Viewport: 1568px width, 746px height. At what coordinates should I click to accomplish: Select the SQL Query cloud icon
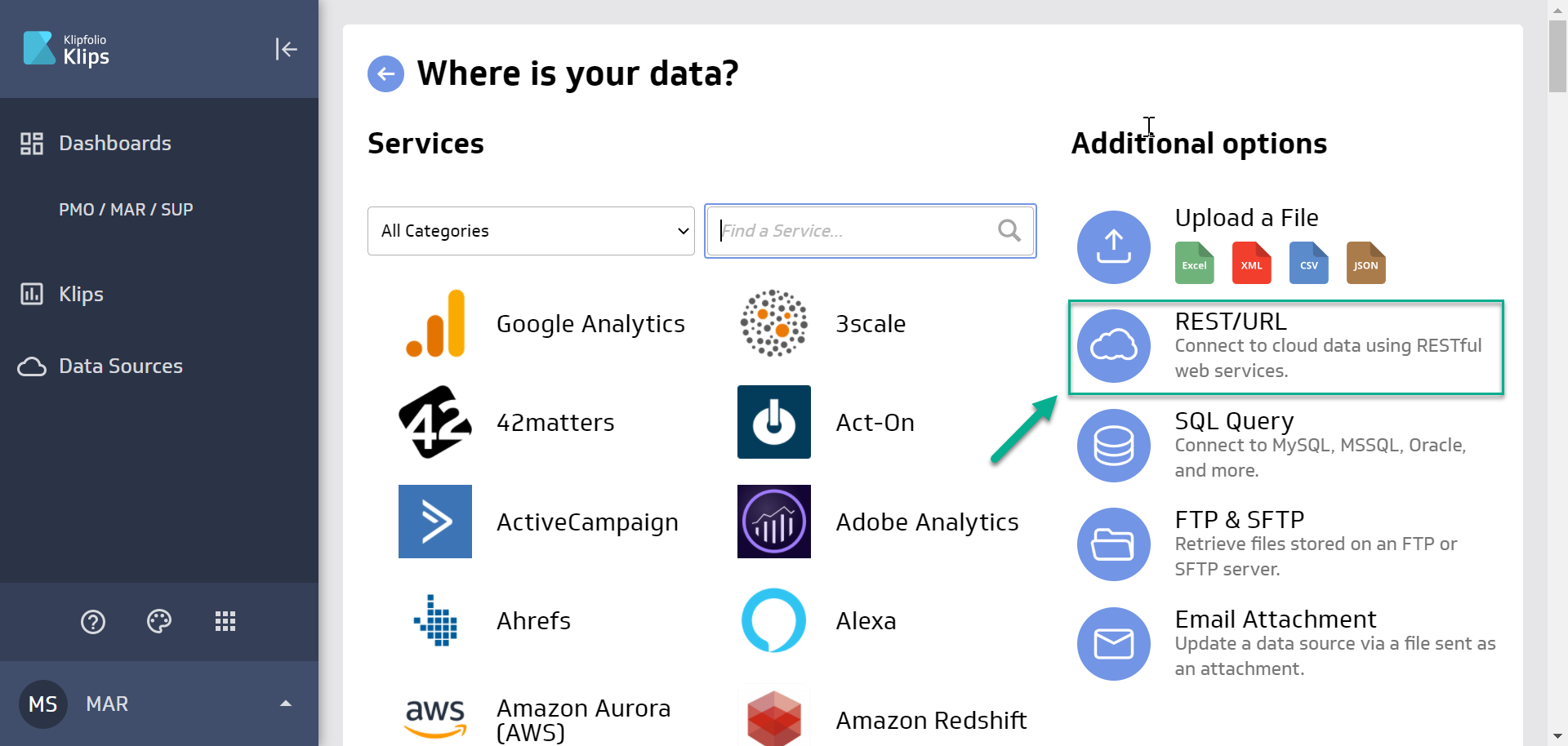click(x=1113, y=446)
